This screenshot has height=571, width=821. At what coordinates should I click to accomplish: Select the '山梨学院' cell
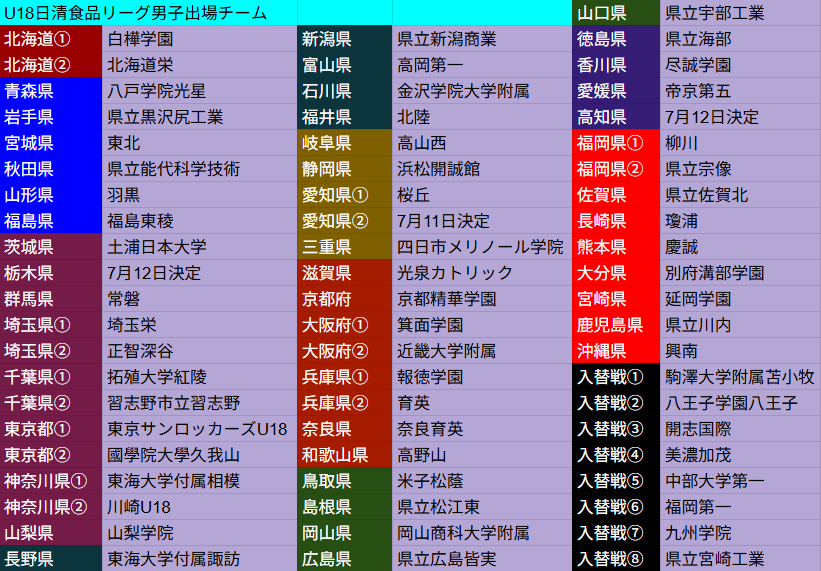point(199,533)
